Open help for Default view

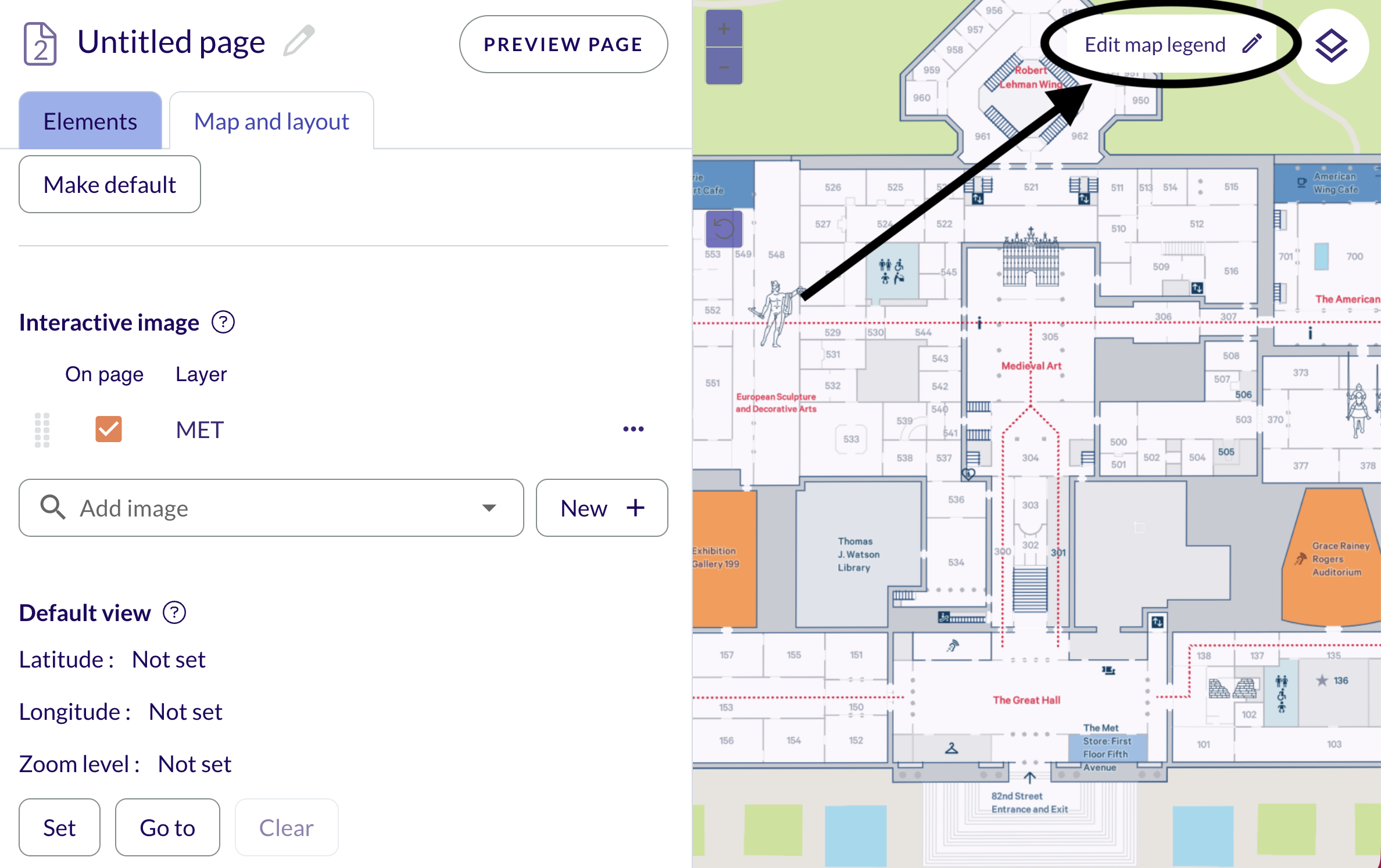coord(174,612)
